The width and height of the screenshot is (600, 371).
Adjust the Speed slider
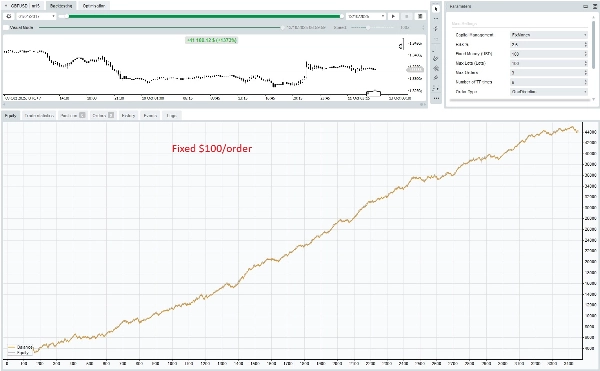(371, 28)
